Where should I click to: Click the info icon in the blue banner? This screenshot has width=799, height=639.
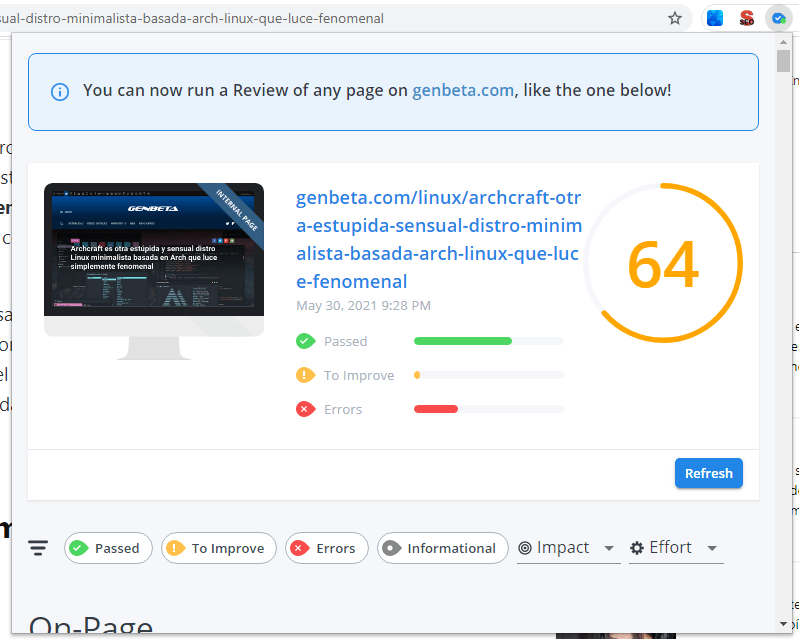click(x=60, y=92)
